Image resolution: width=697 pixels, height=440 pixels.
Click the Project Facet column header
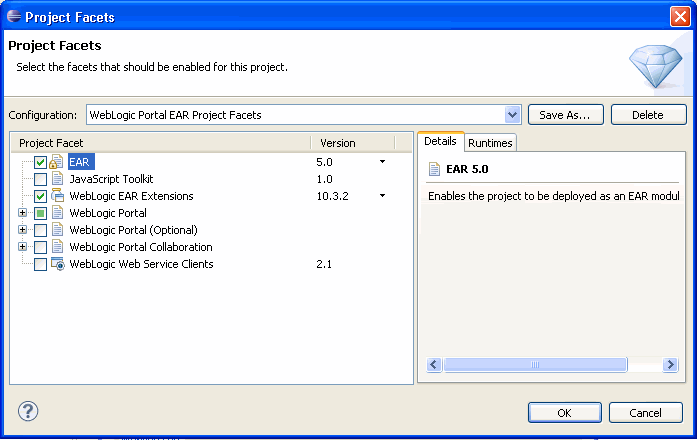coord(161,143)
